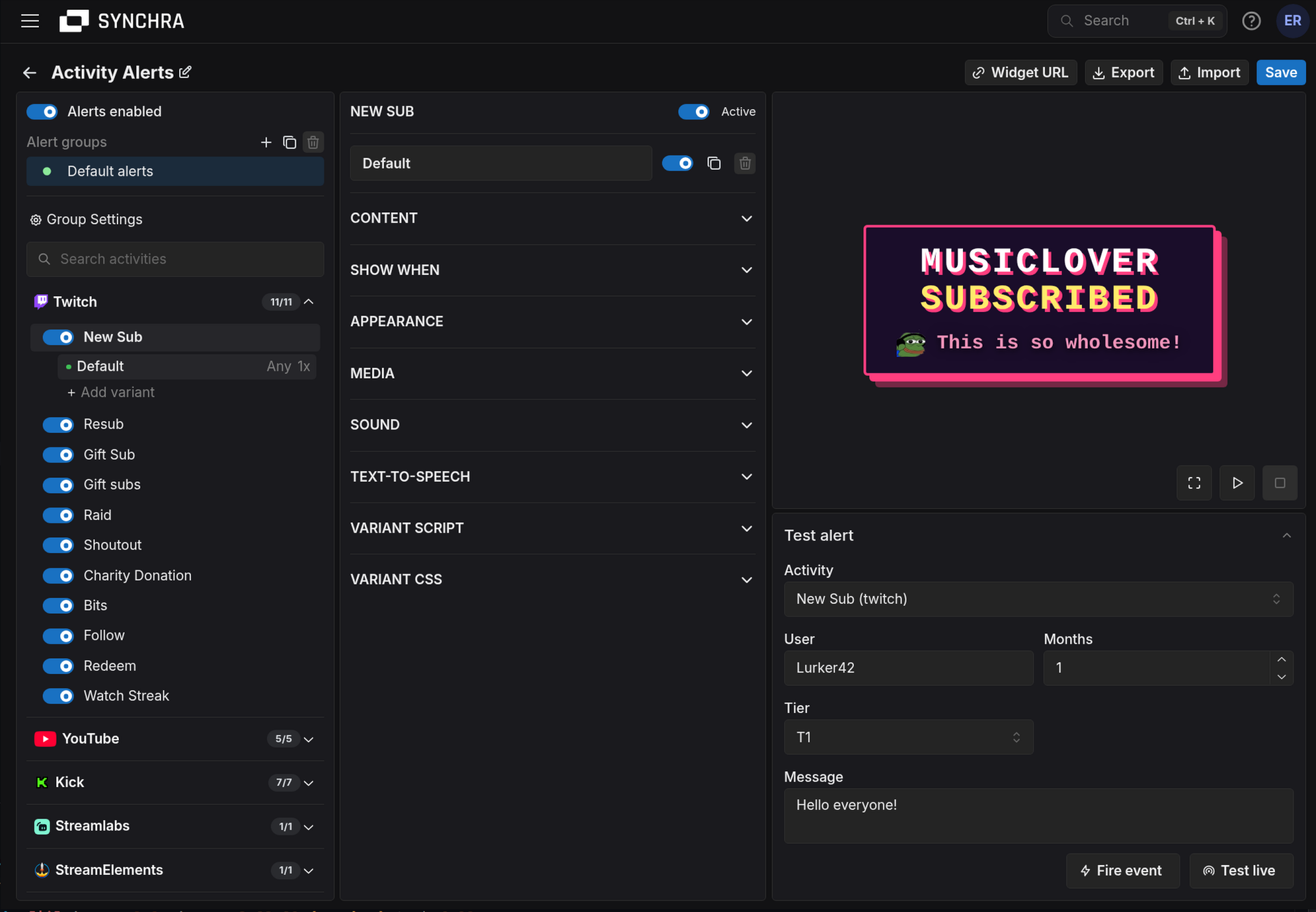
Task: Disable the Gift Sub activity toggle
Action: click(58, 455)
